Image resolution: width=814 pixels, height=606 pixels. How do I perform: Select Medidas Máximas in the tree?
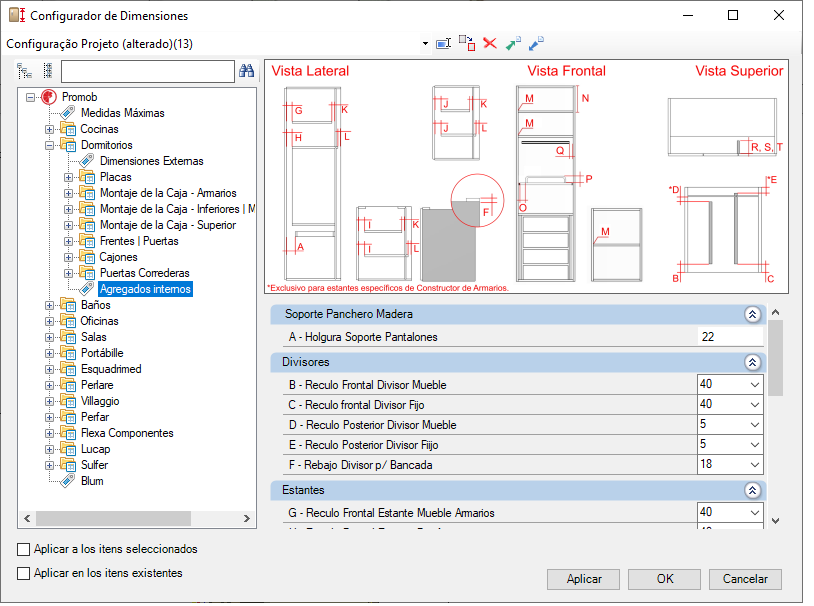click(x=123, y=113)
